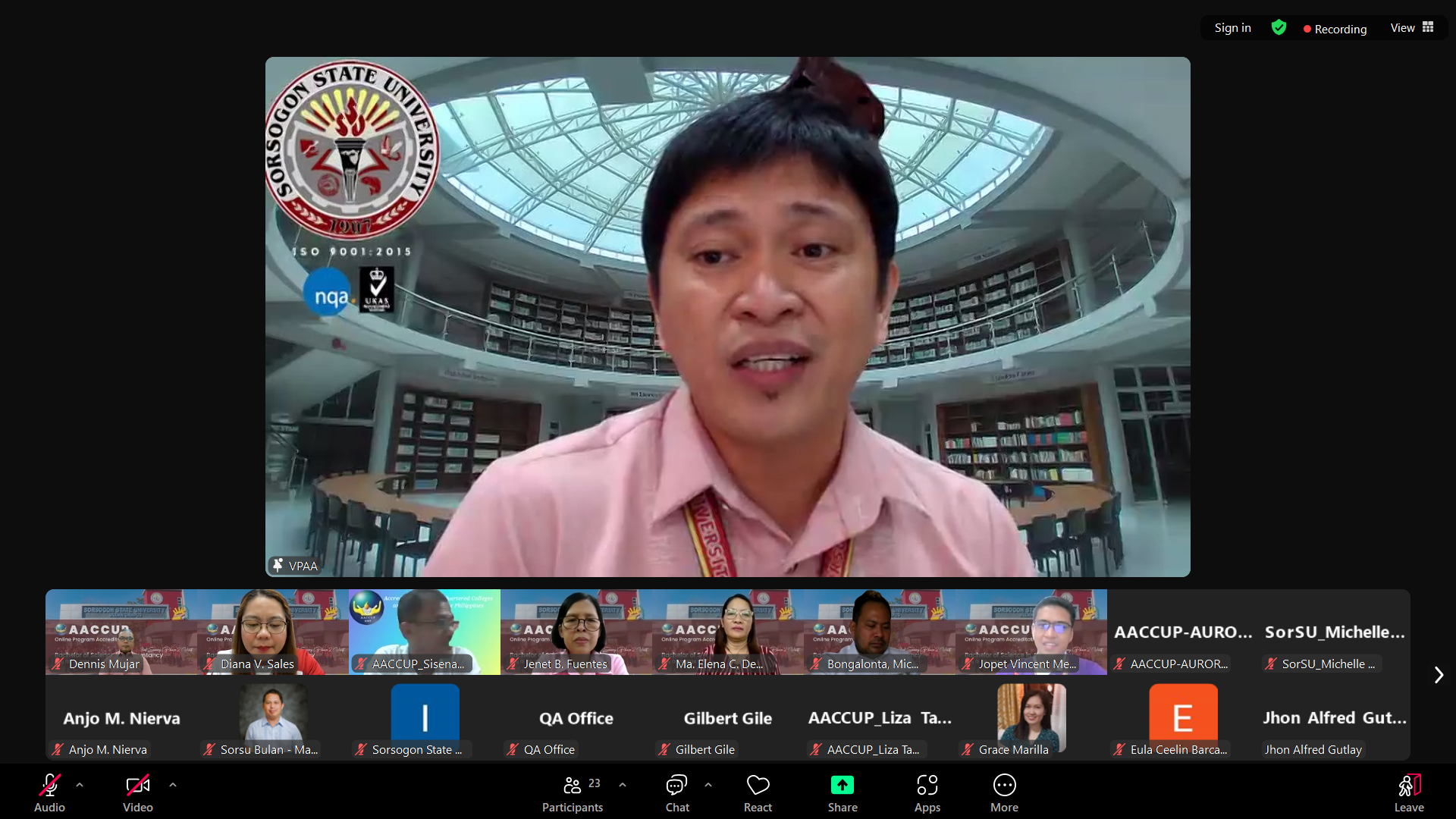Open the Apps panel

tap(927, 786)
